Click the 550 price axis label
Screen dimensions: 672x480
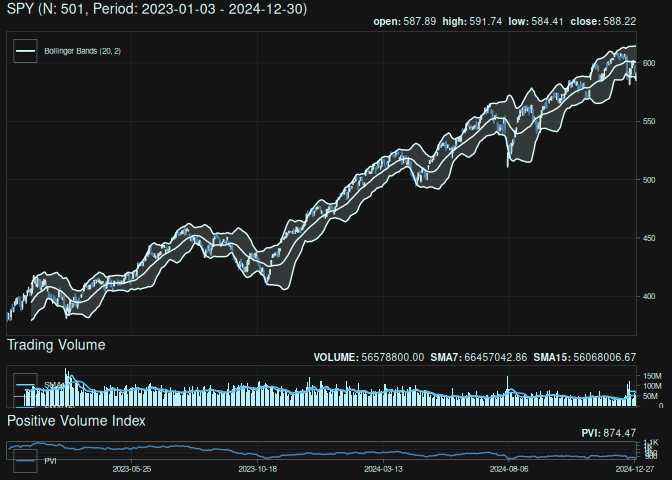point(649,121)
